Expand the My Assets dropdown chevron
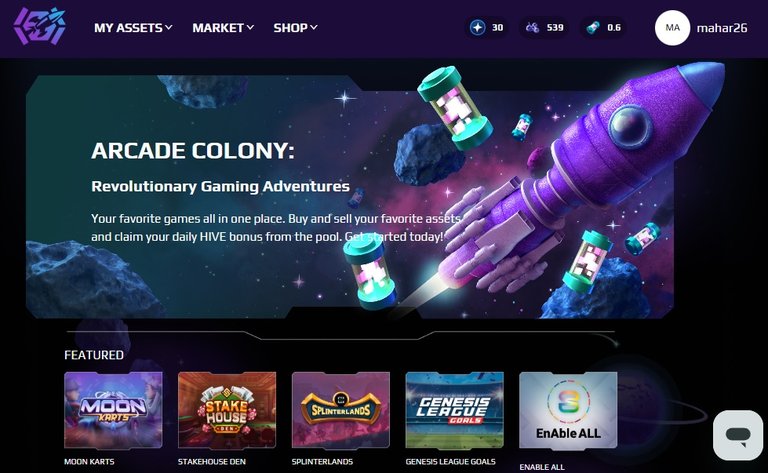Screen dimensions: 768x473 click(168, 27)
